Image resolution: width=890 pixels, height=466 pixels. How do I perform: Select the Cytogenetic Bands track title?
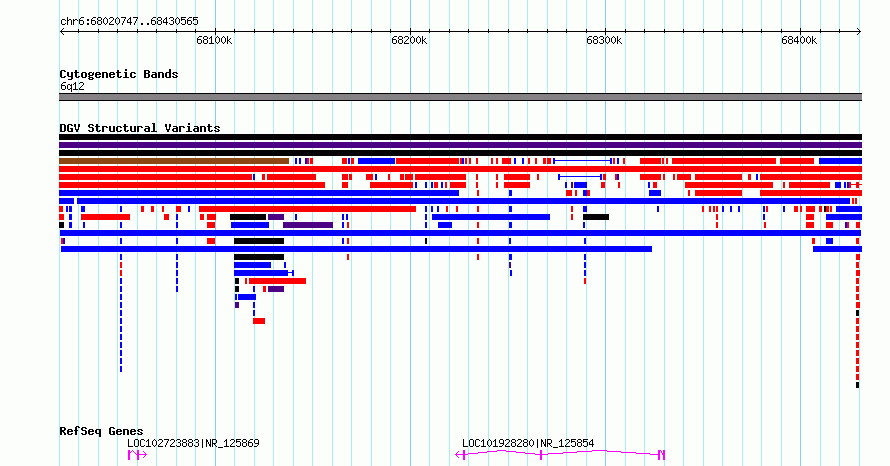[x=119, y=74]
